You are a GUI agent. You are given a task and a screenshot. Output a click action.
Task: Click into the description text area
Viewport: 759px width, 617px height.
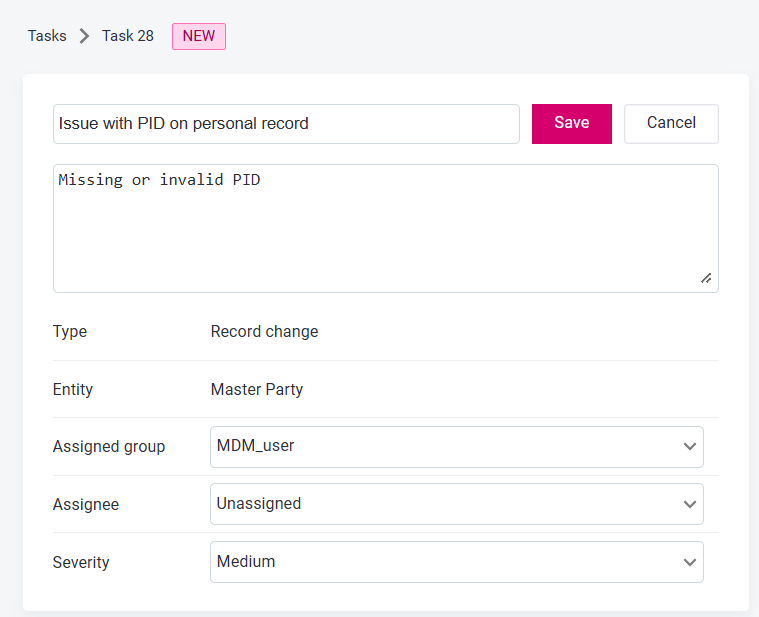(x=385, y=228)
